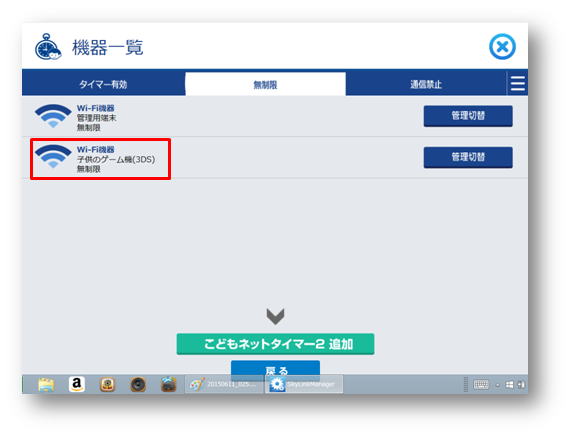Open the touch keyboard from the tray
The width and height of the screenshot is (570, 436).
(481, 385)
